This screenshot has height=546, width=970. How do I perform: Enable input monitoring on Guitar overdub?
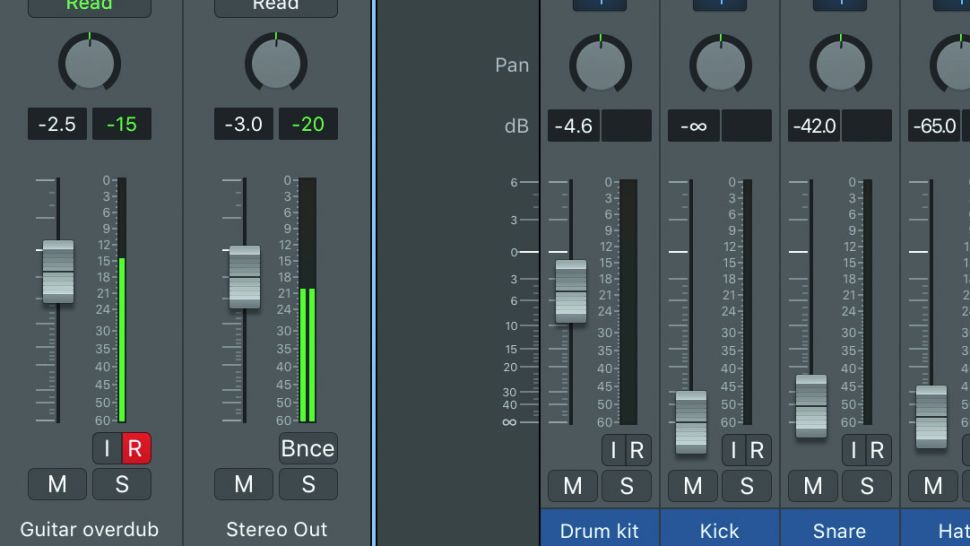tap(107, 449)
